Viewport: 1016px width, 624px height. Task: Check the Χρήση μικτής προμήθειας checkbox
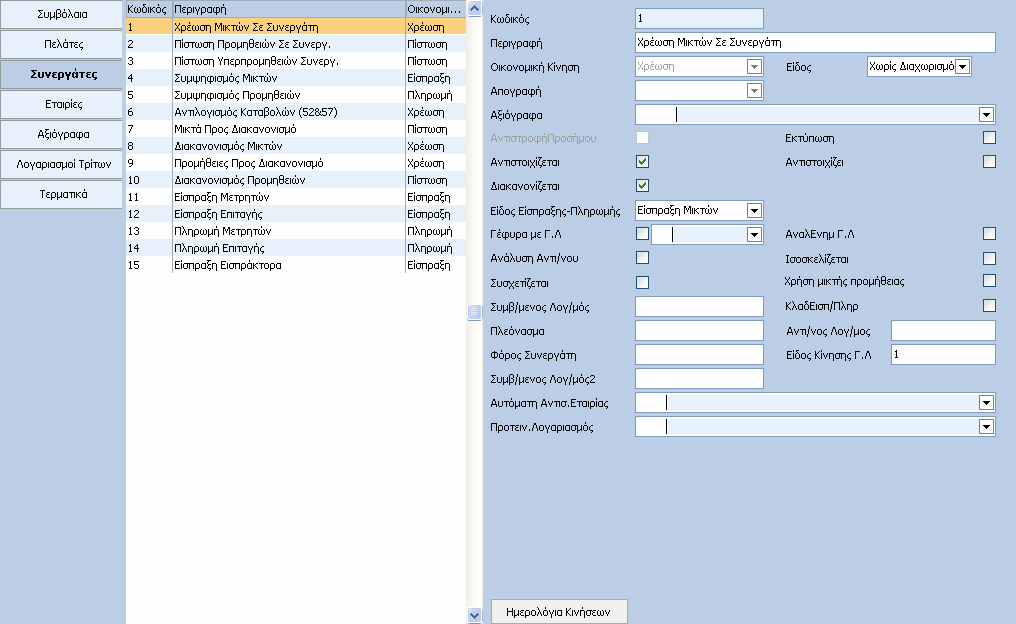pos(989,281)
